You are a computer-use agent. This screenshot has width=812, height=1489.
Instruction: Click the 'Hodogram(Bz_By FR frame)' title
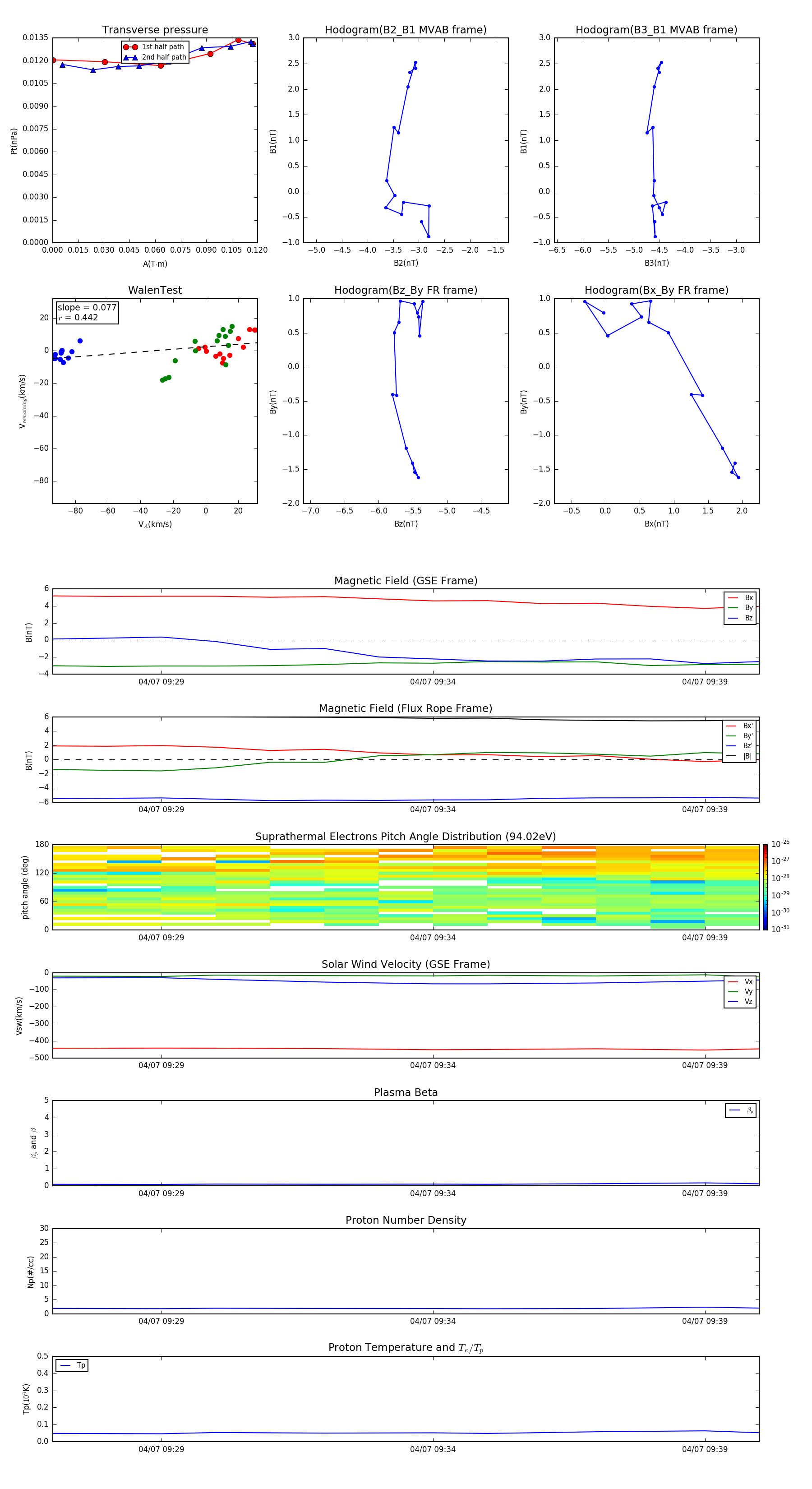pos(406,290)
